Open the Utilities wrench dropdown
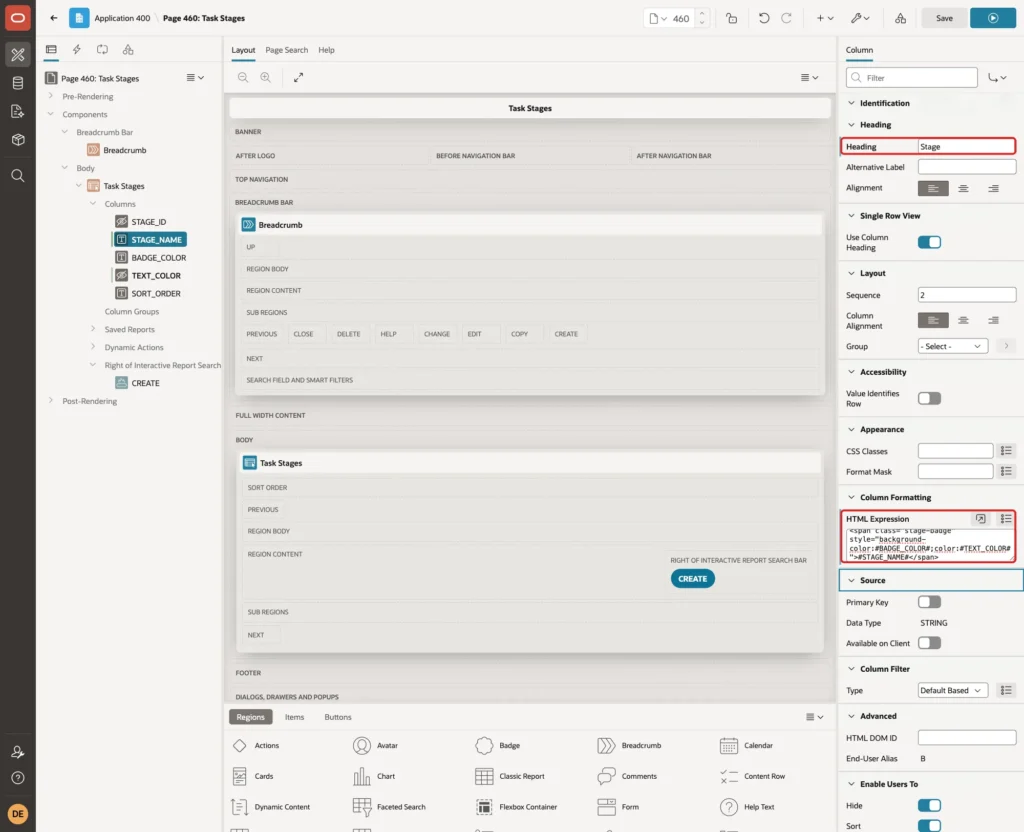Screen dimensions: 1024x832 click(x=859, y=18)
